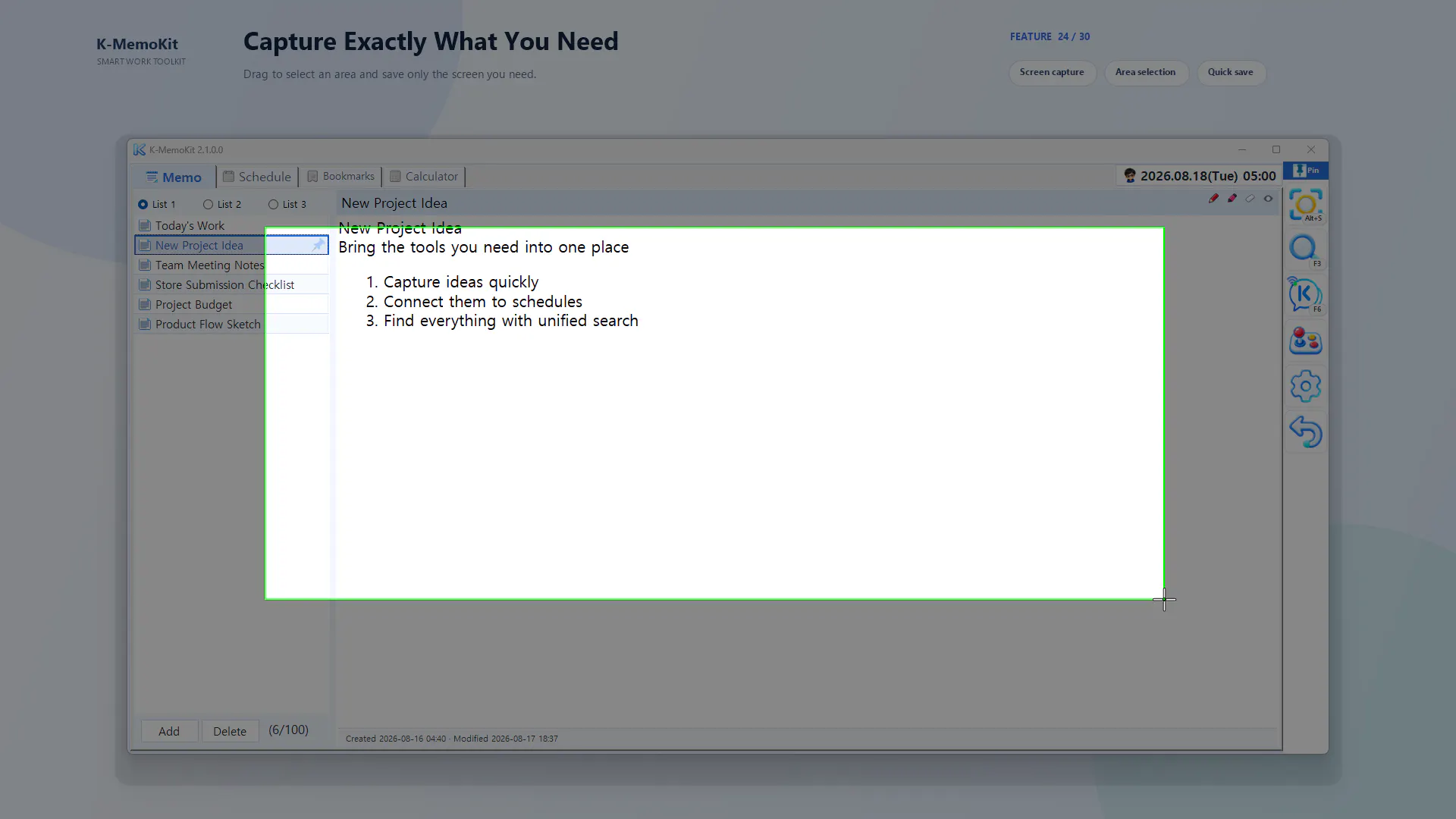Select the red pencil tool in memo header
Image resolution: width=1456 pixels, height=819 pixels.
tap(1213, 199)
